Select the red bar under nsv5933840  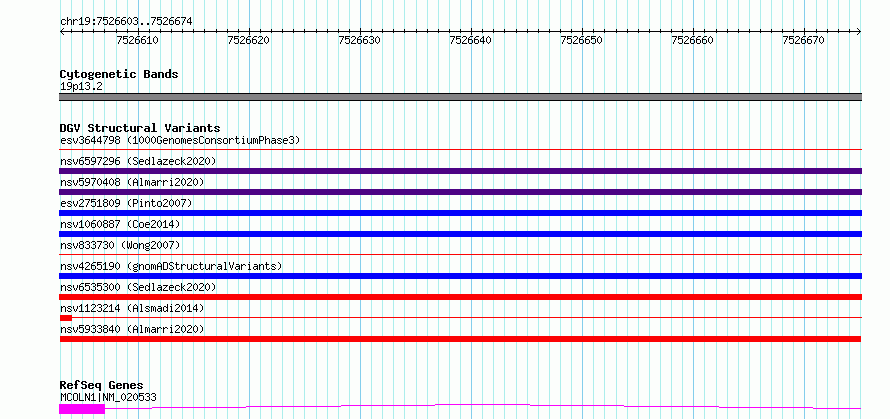pos(460,339)
